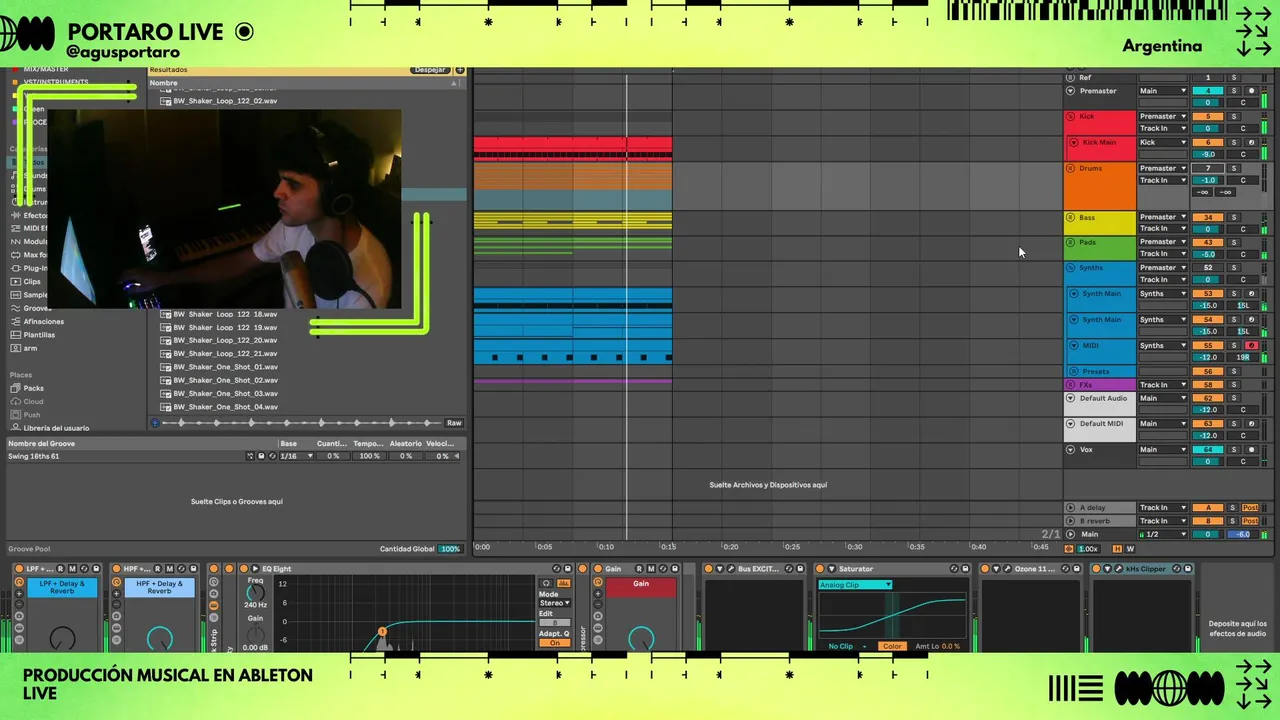Viewport: 1280px width, 720px height.
Task: Unfold the Kick Main track
Action: pos(1075,143)
